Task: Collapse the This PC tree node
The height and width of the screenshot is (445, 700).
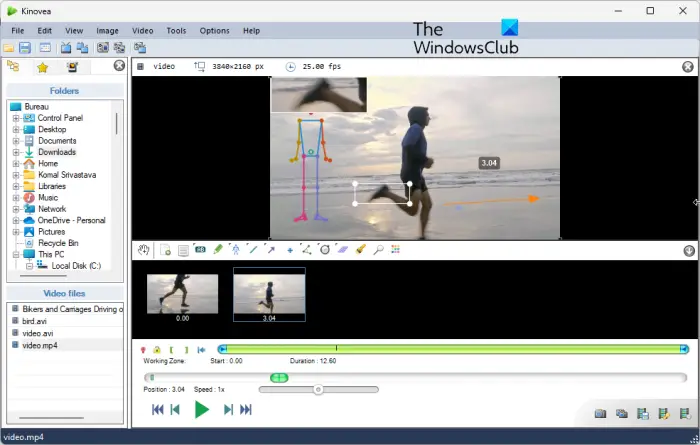Action: [16, 254]
